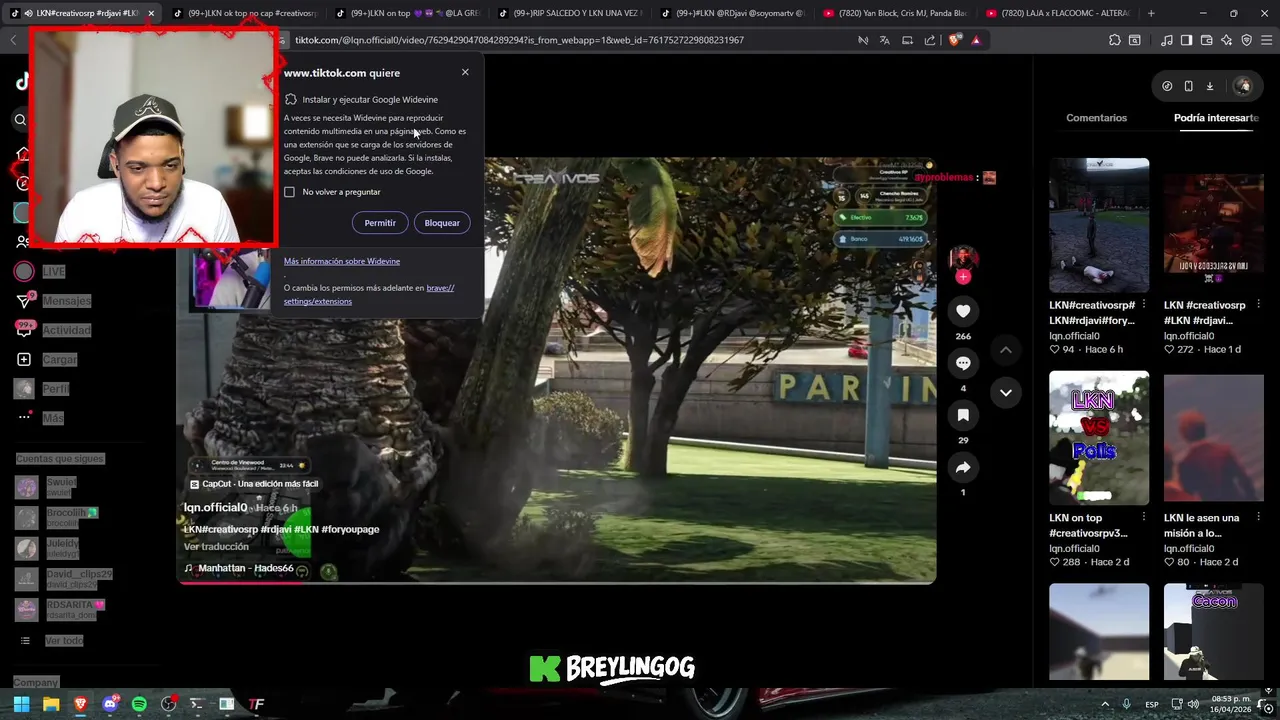1280x720 pixels.
Task: Click the Bloquear button in Widevine prompt
Action: (x=442, y=223)
